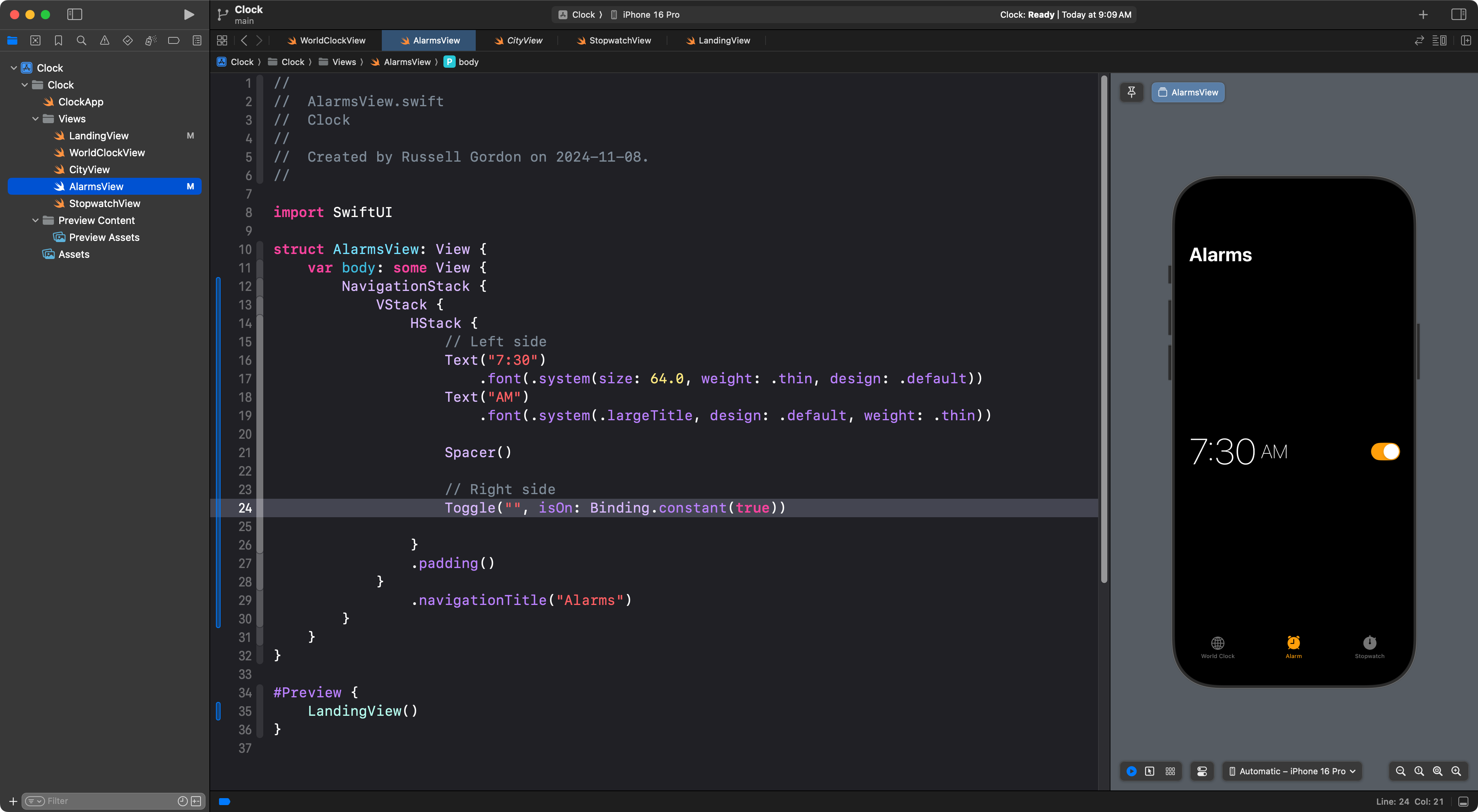This screenshot has width=1478, height=812.
Task: Switch preview to Selectable mode
Action: (x=1149, y=771)
